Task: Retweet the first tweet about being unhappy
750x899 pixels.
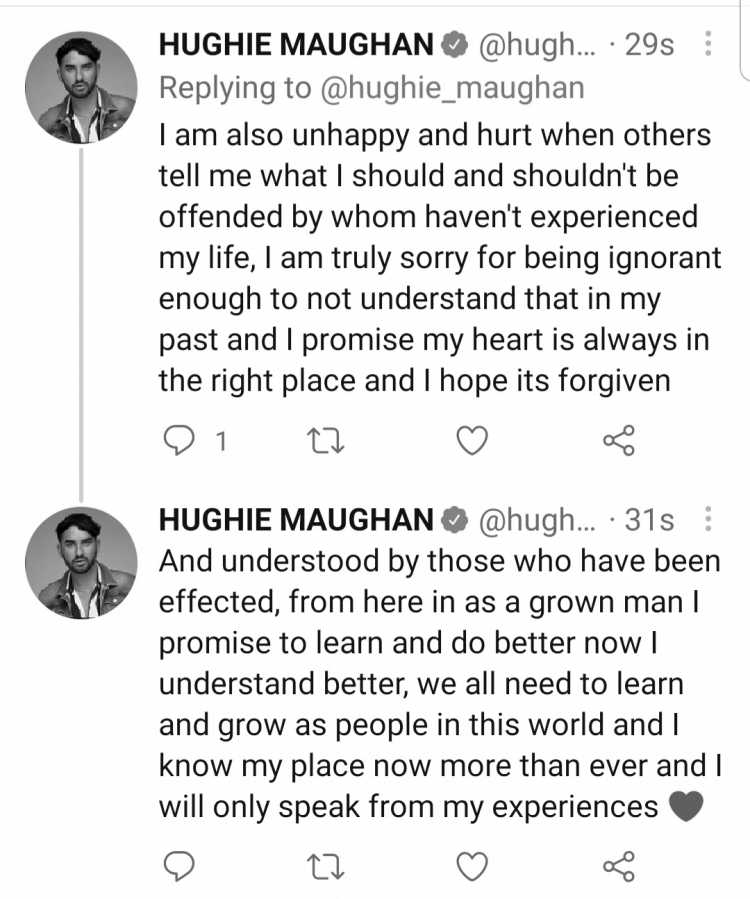Action: click(x=326, y=441)
